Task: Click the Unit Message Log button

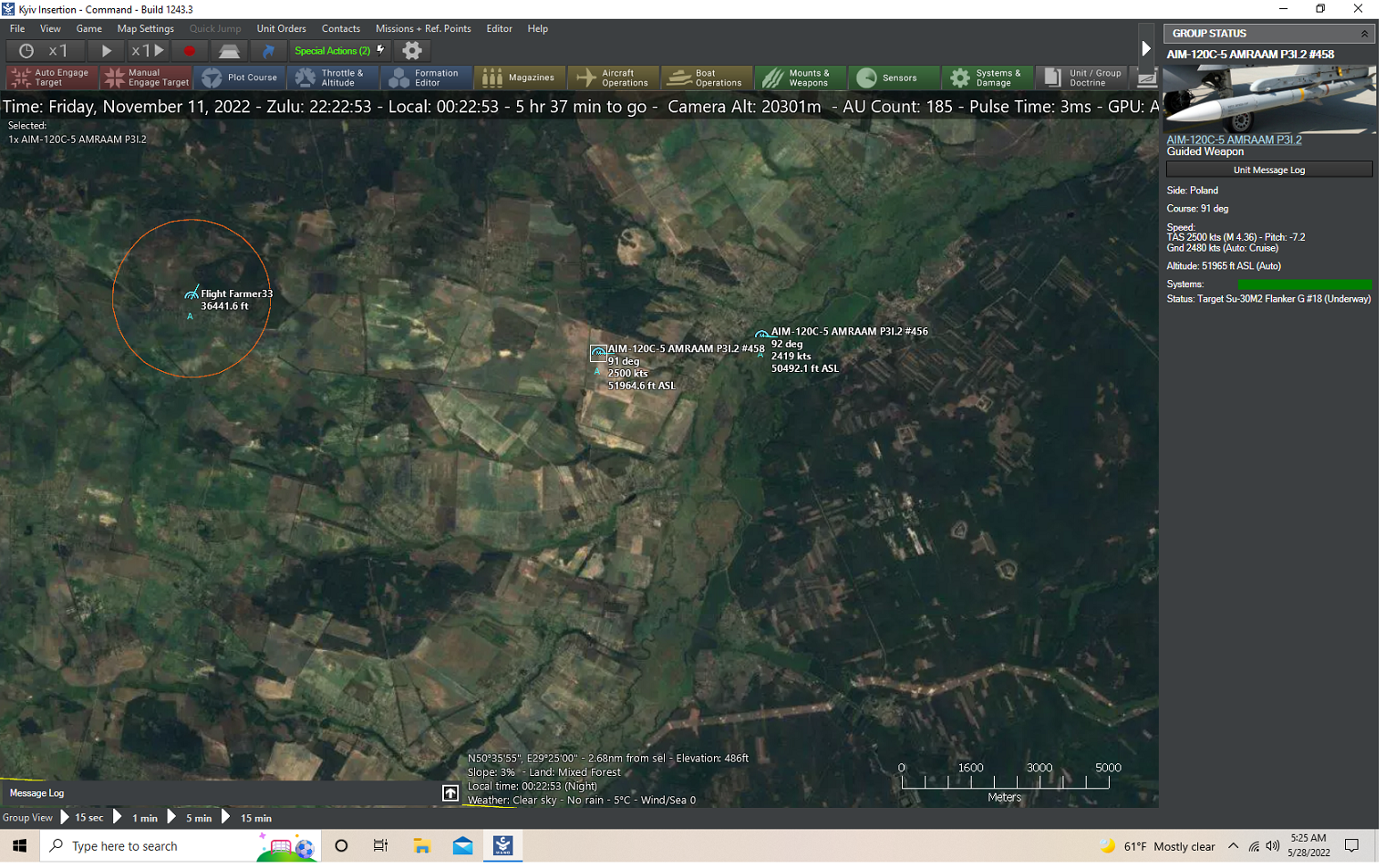Action: point(1269,170)
